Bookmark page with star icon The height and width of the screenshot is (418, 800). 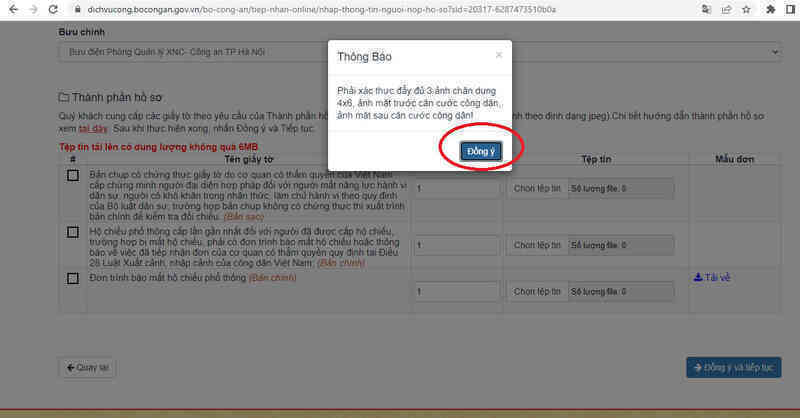[746, 9]
